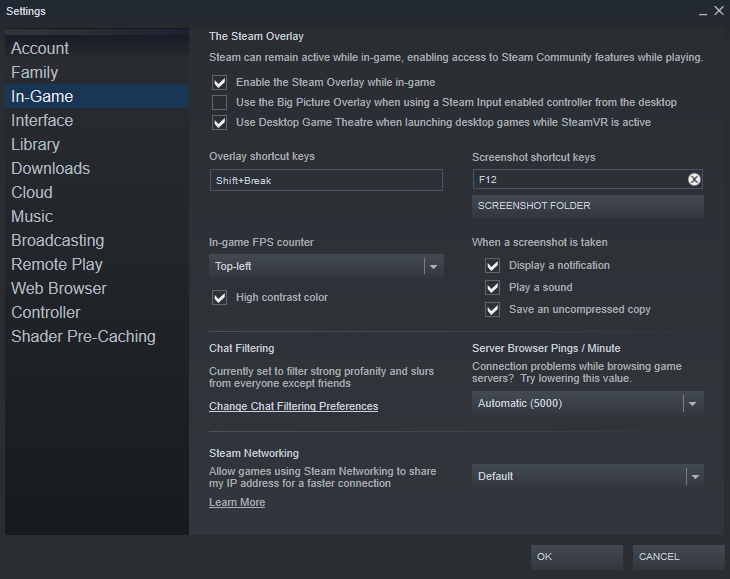Click the Overlay shortcut keys field
Screen dimensions: 730x579
coord(325,180)
